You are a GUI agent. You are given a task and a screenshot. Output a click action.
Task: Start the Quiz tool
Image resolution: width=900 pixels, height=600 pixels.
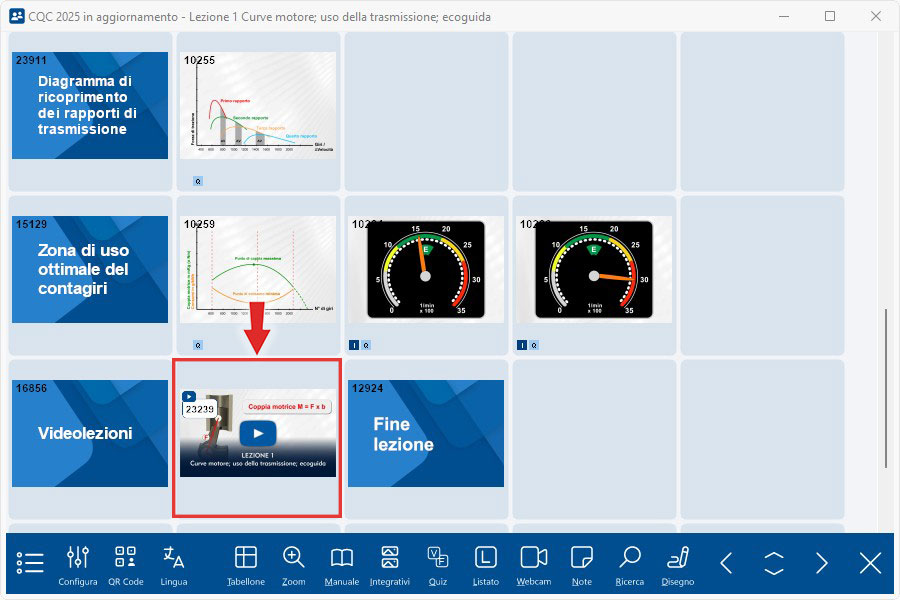[x=437, y=563]
